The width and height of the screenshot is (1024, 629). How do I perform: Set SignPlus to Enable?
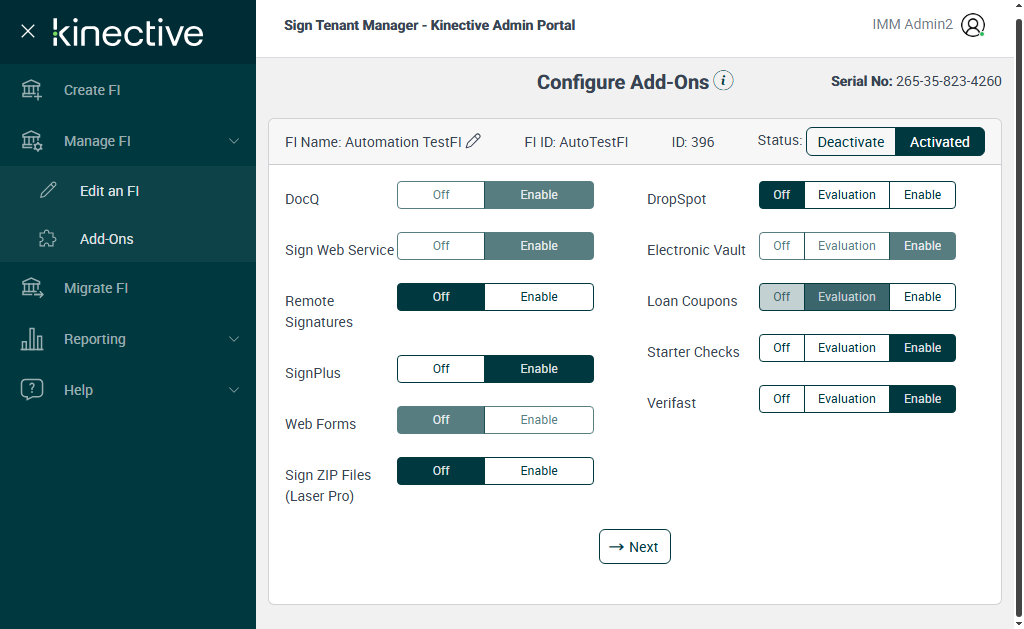(x=539, y=368)
